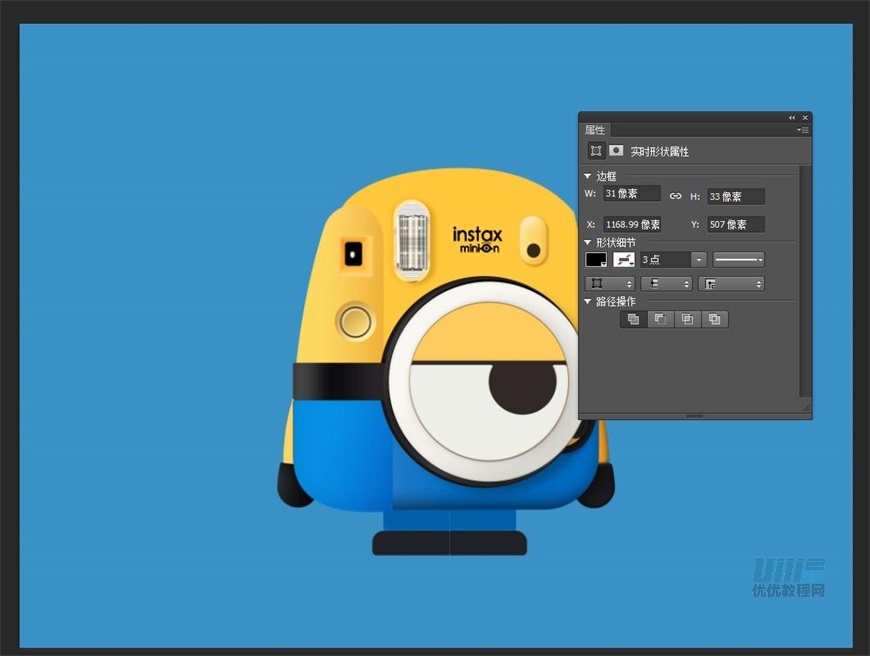Select the subtract front shape operation

659,319
